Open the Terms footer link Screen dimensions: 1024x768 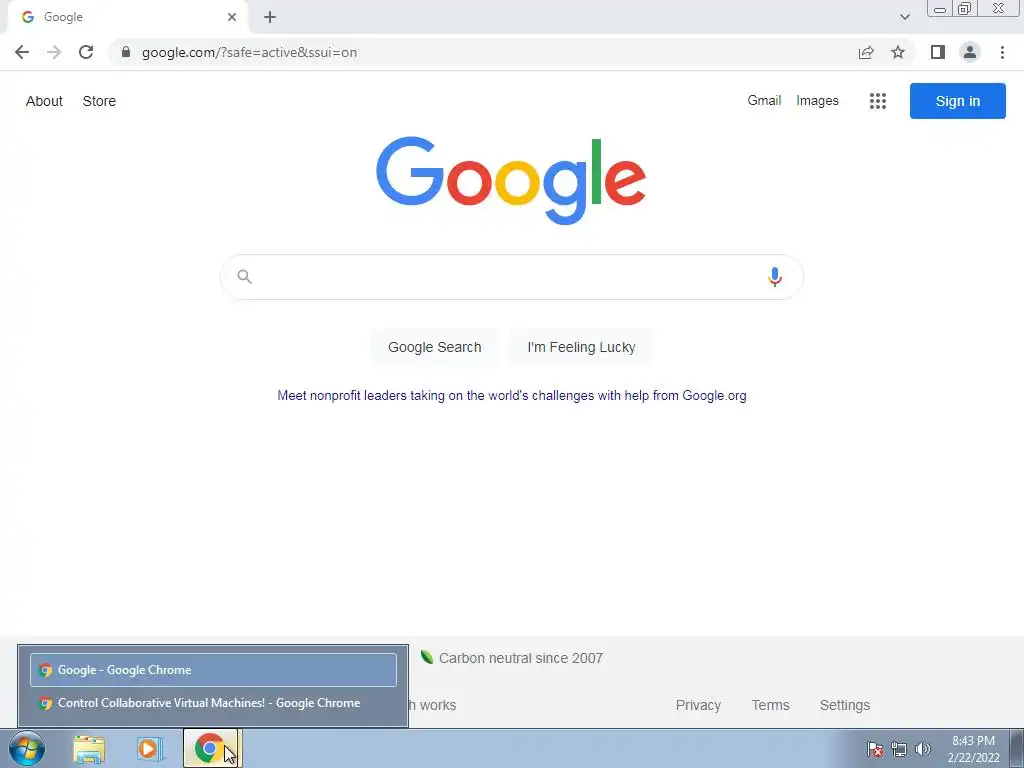click(770, 705)
